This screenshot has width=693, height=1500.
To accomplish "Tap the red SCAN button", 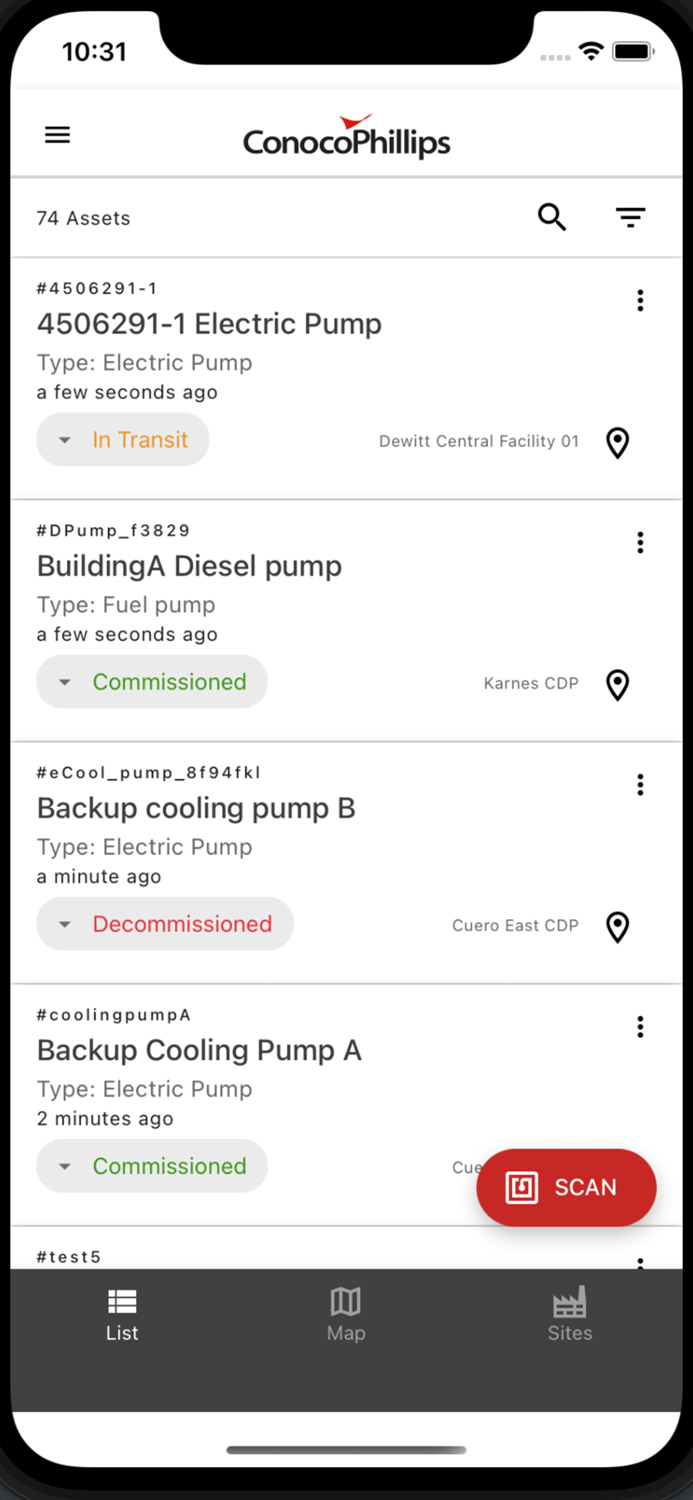I will [566, 1187].
